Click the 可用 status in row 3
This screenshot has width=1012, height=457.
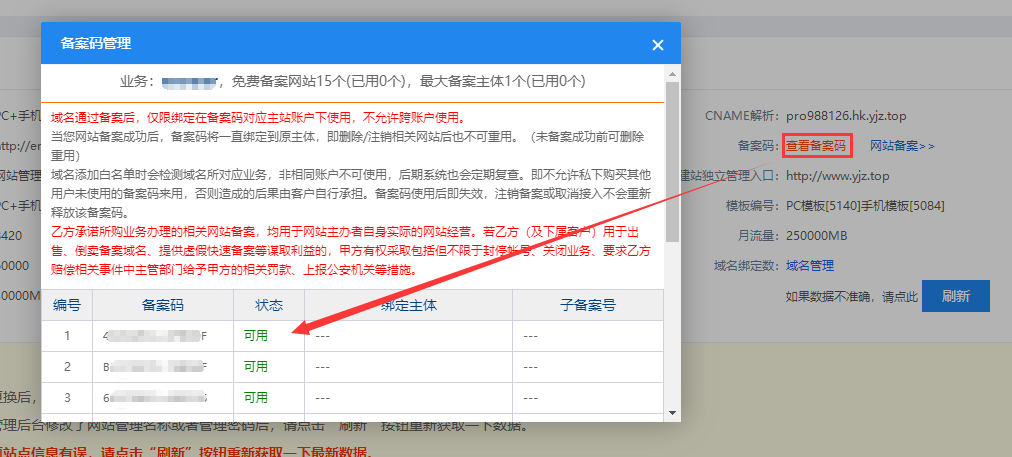(x=256, y=397)
